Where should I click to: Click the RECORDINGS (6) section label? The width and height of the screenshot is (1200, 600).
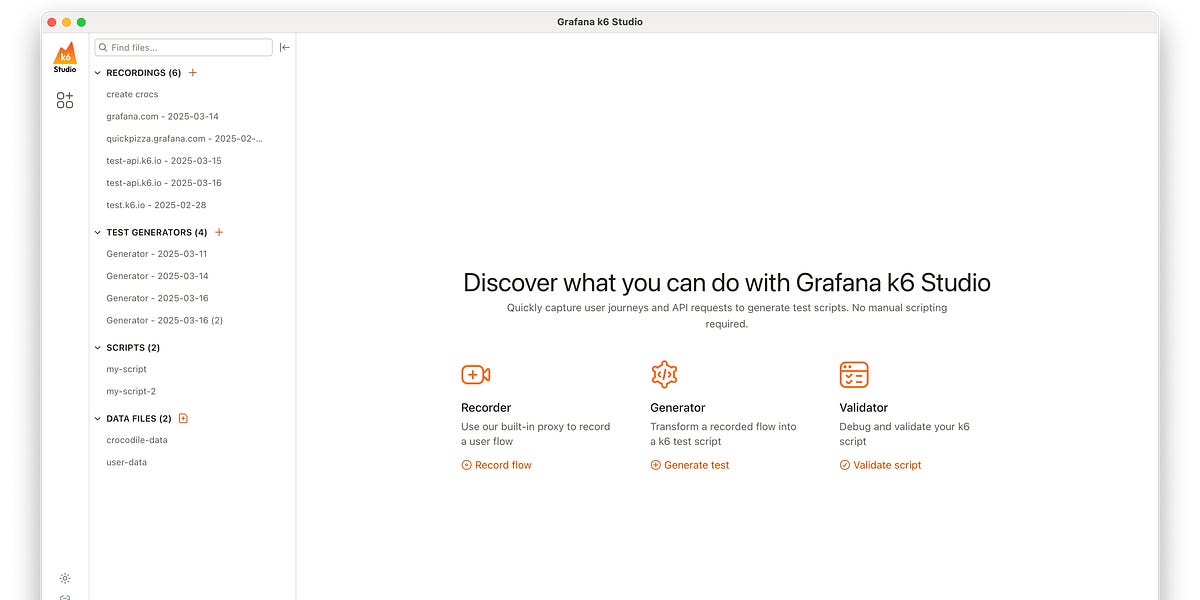pyautogui.click(x=144, y=73)
